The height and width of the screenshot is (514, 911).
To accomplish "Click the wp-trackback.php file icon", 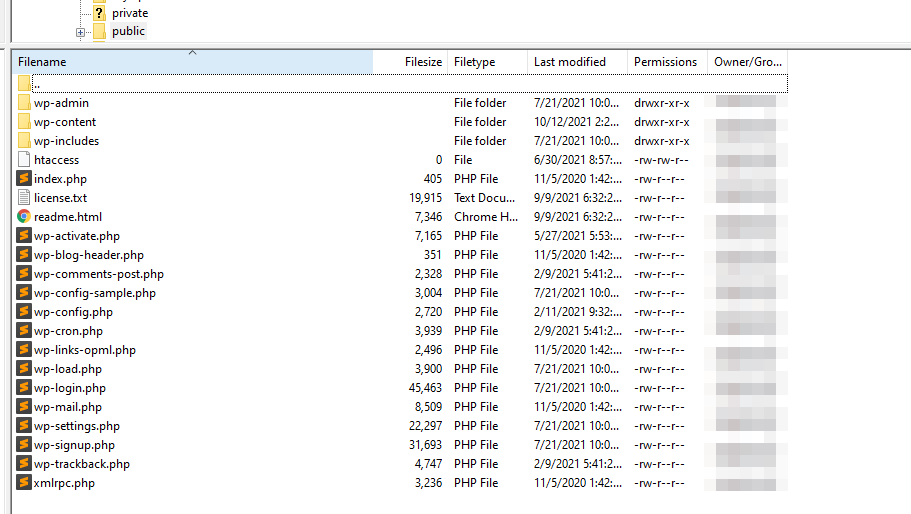I will pos(24,463).
